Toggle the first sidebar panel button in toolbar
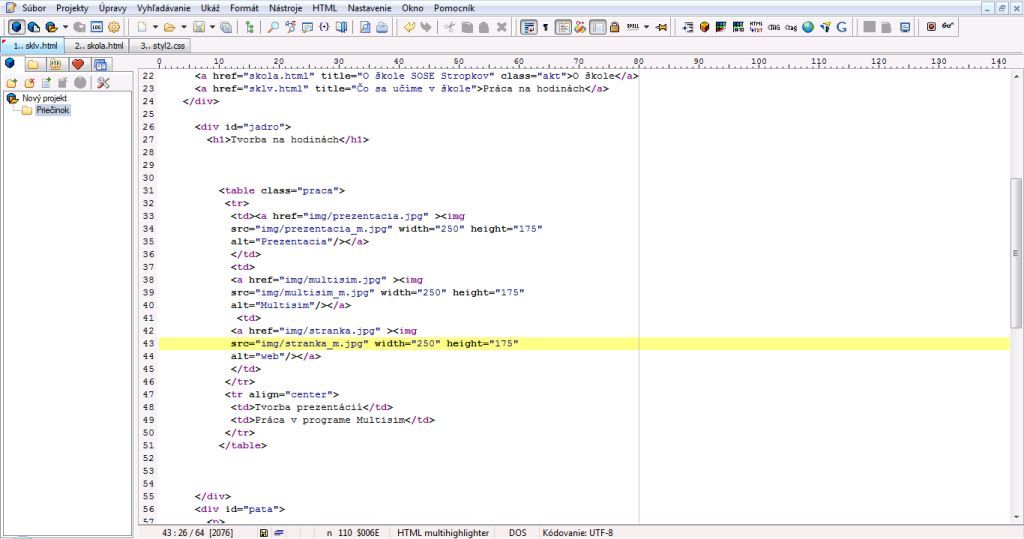The width and height of the screenshot is (1024, 539). [17, 27]
